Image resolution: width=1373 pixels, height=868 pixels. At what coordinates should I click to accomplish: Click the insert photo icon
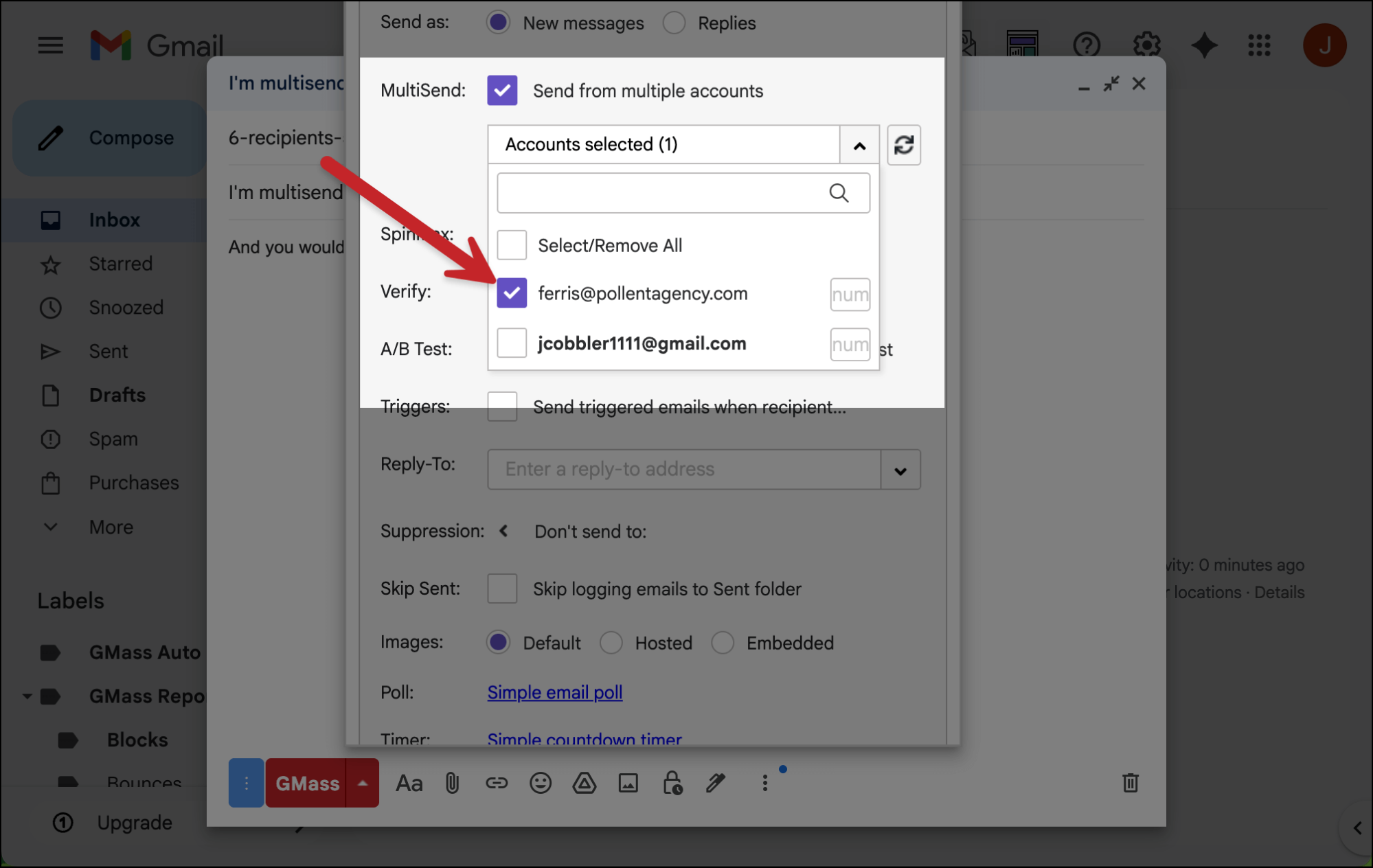[628, 783]
